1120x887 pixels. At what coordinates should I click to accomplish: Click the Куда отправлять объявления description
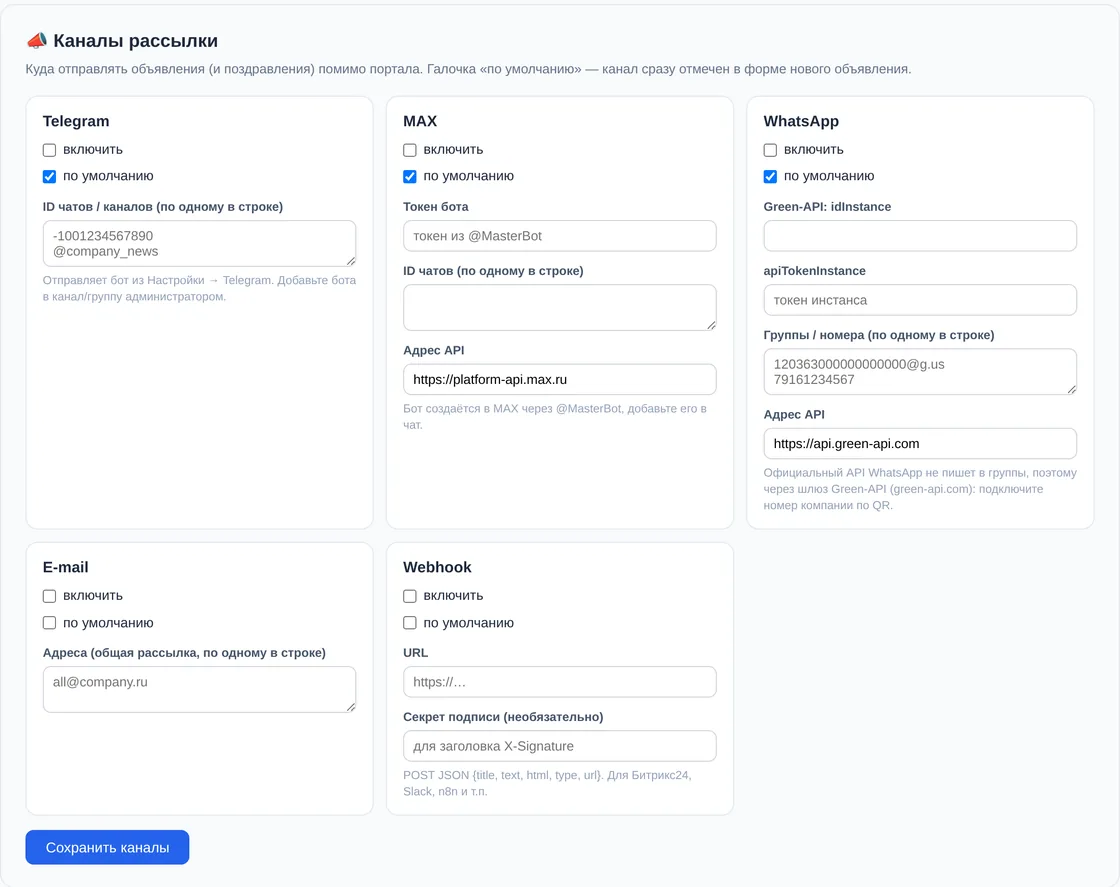click(469, 69)
